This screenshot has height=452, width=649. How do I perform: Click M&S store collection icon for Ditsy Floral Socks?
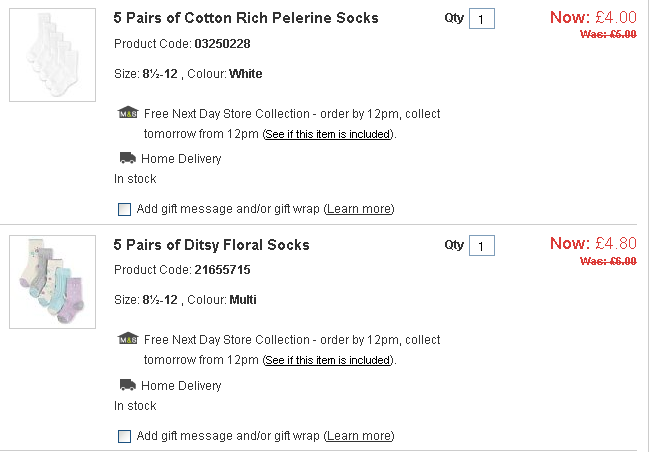[x=127, y=340]
